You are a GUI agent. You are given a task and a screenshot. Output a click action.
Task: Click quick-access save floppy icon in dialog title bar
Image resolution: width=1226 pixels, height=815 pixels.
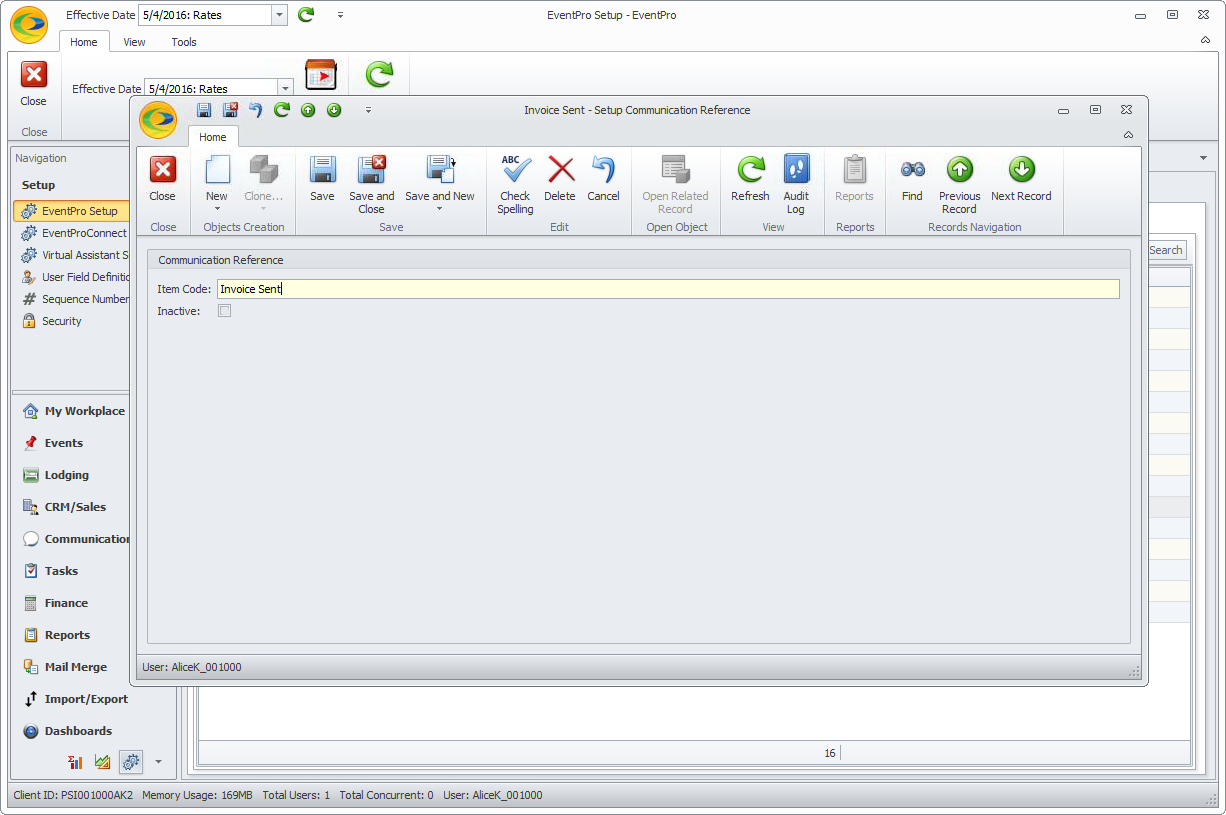coord(204,110)
